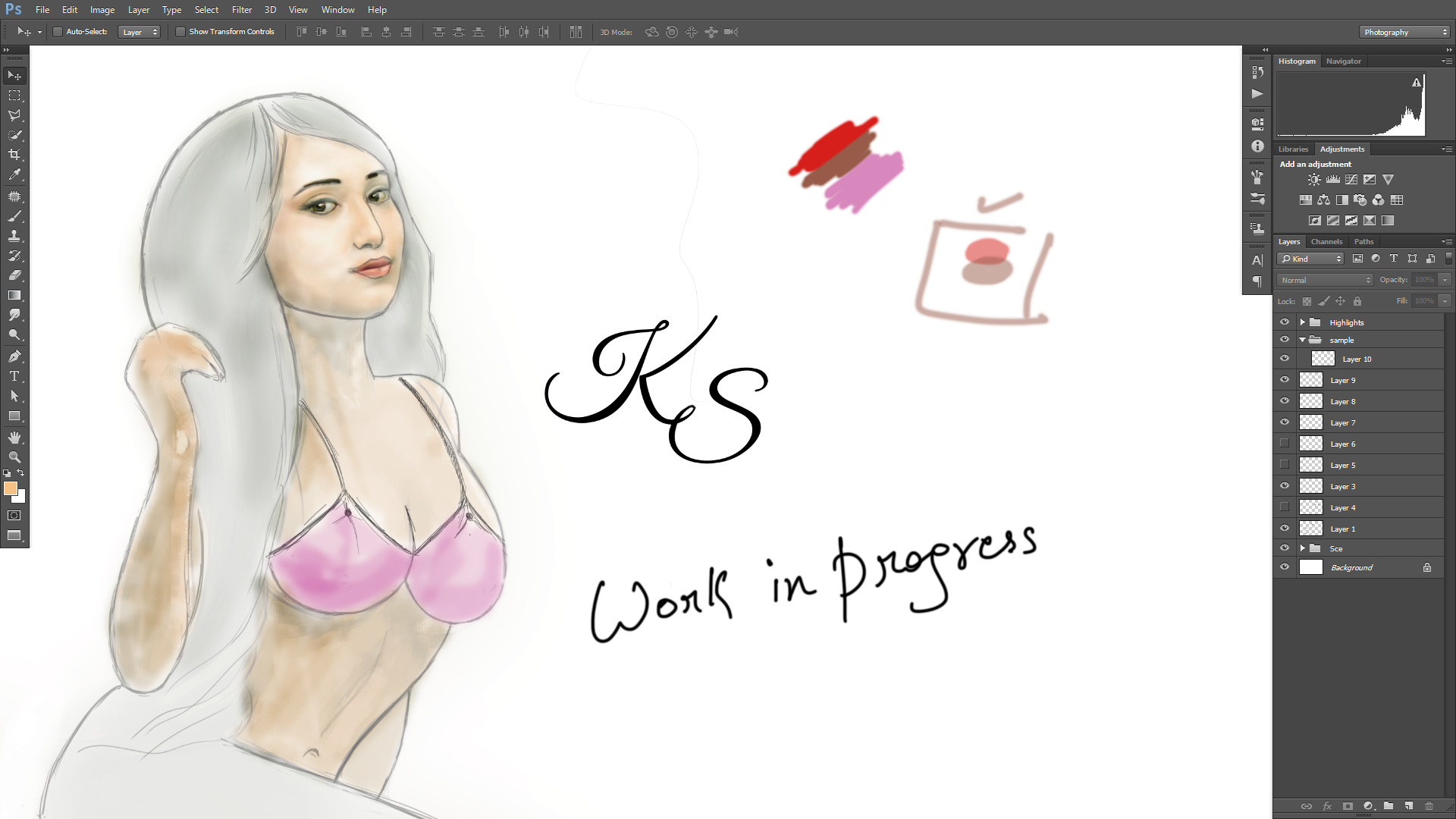Select the Eyedropper tool
1456x819 pixels.
[x=14, y=174]
